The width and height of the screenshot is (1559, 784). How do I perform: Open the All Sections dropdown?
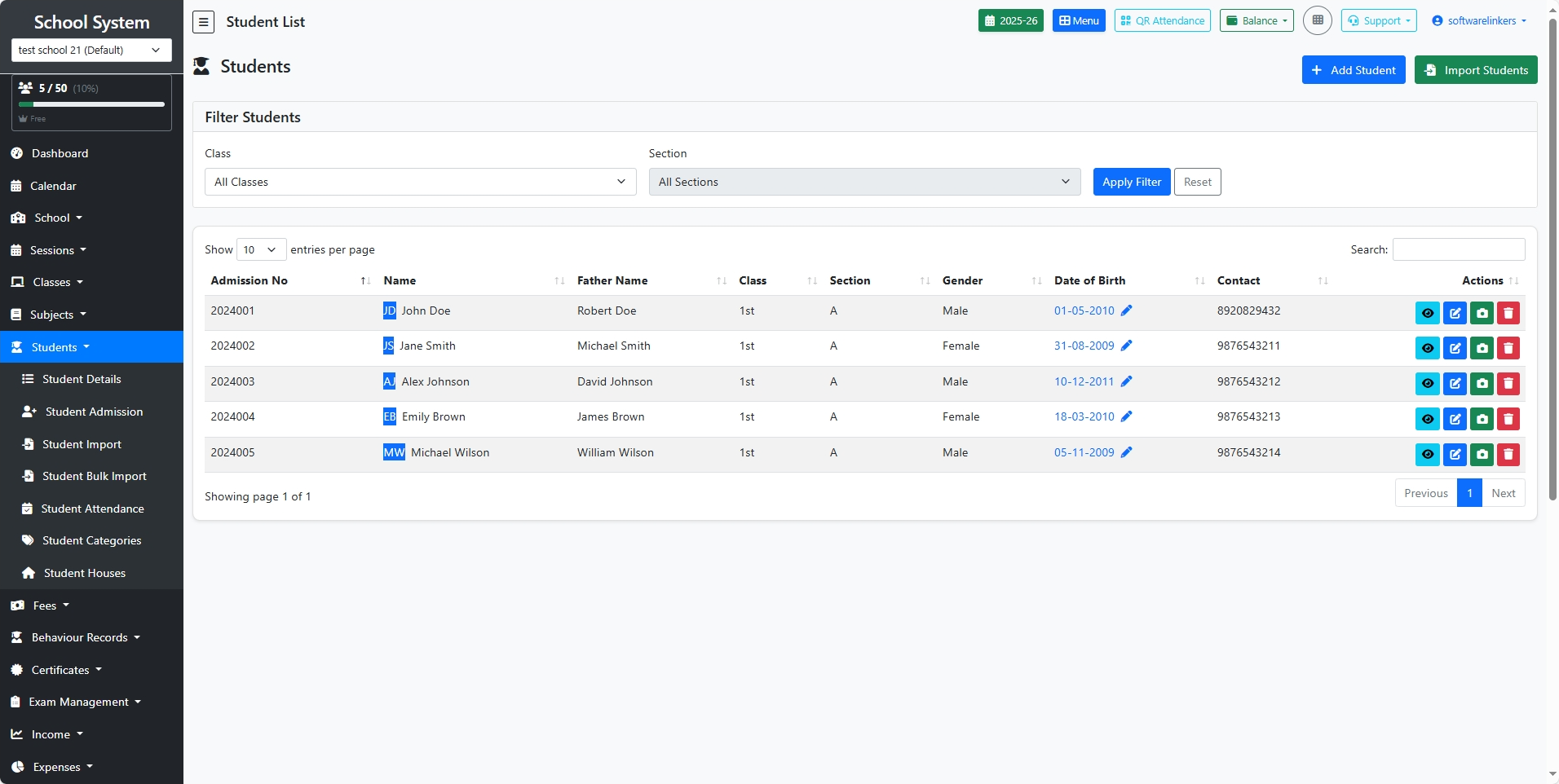point(864,182)
